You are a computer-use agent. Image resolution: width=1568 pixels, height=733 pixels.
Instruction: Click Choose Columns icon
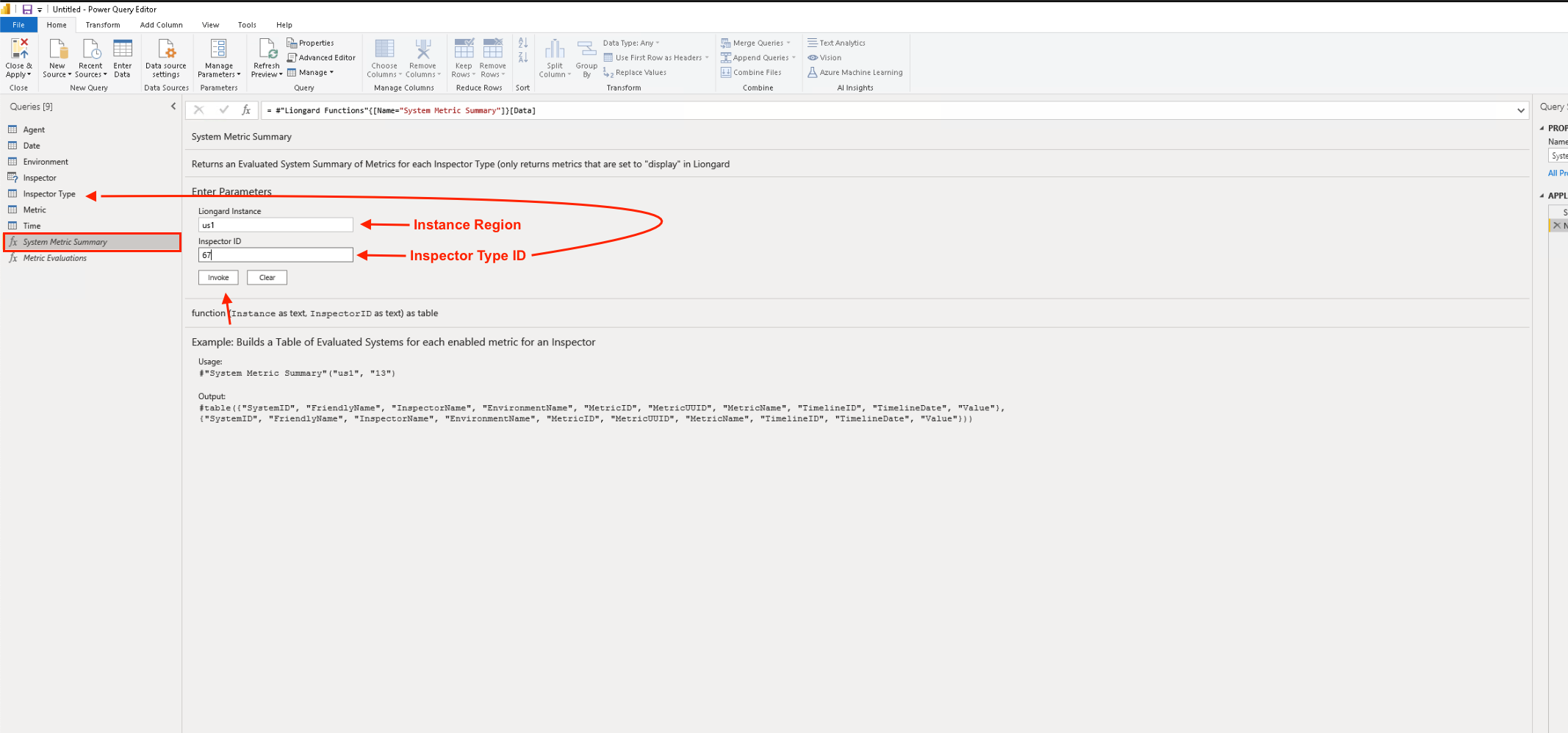pyautogui.click(x=384, y=49)
